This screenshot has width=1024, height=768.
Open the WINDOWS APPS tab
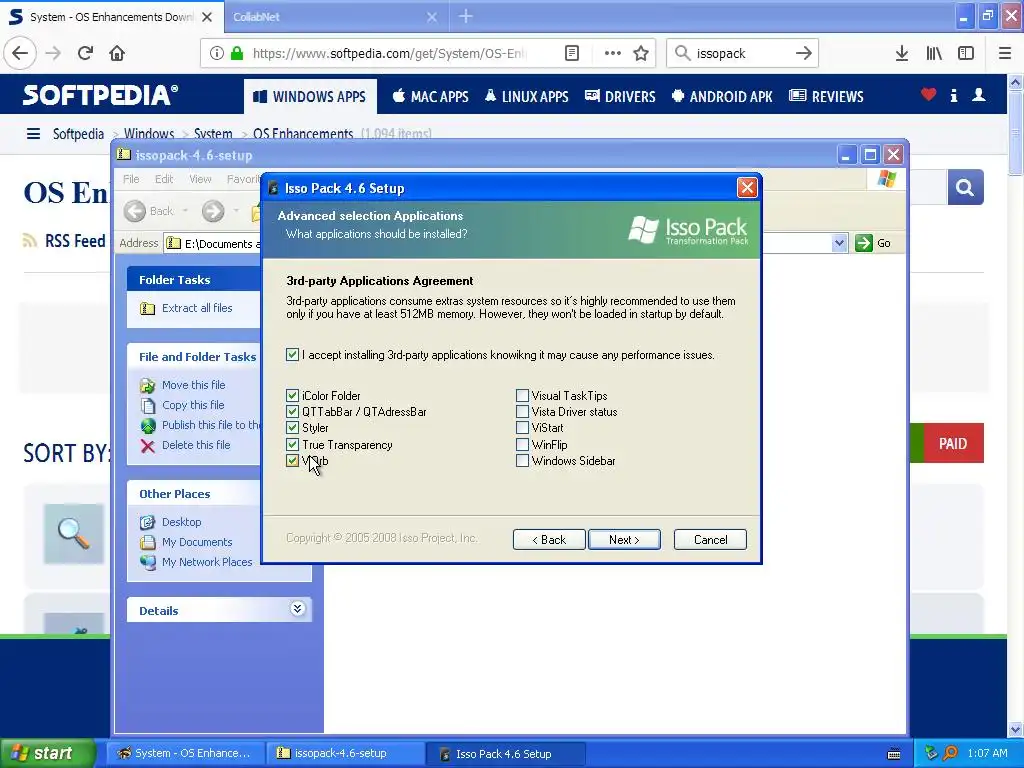(x=310, y=97)
